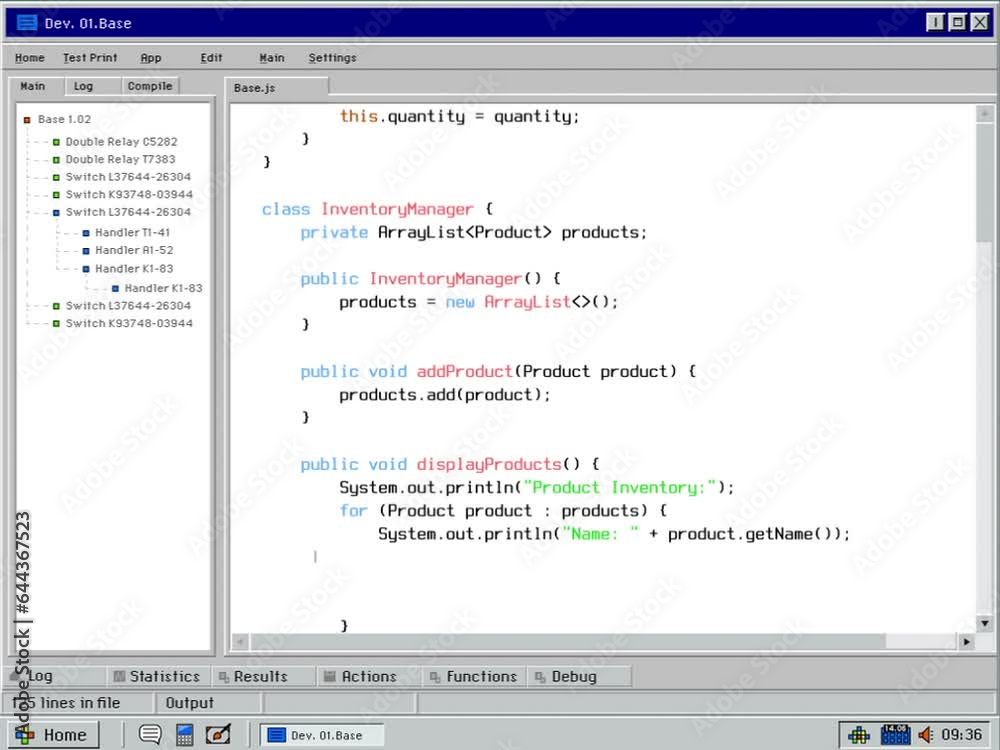Click the 09:36 system clock

[x=961, y=735]
